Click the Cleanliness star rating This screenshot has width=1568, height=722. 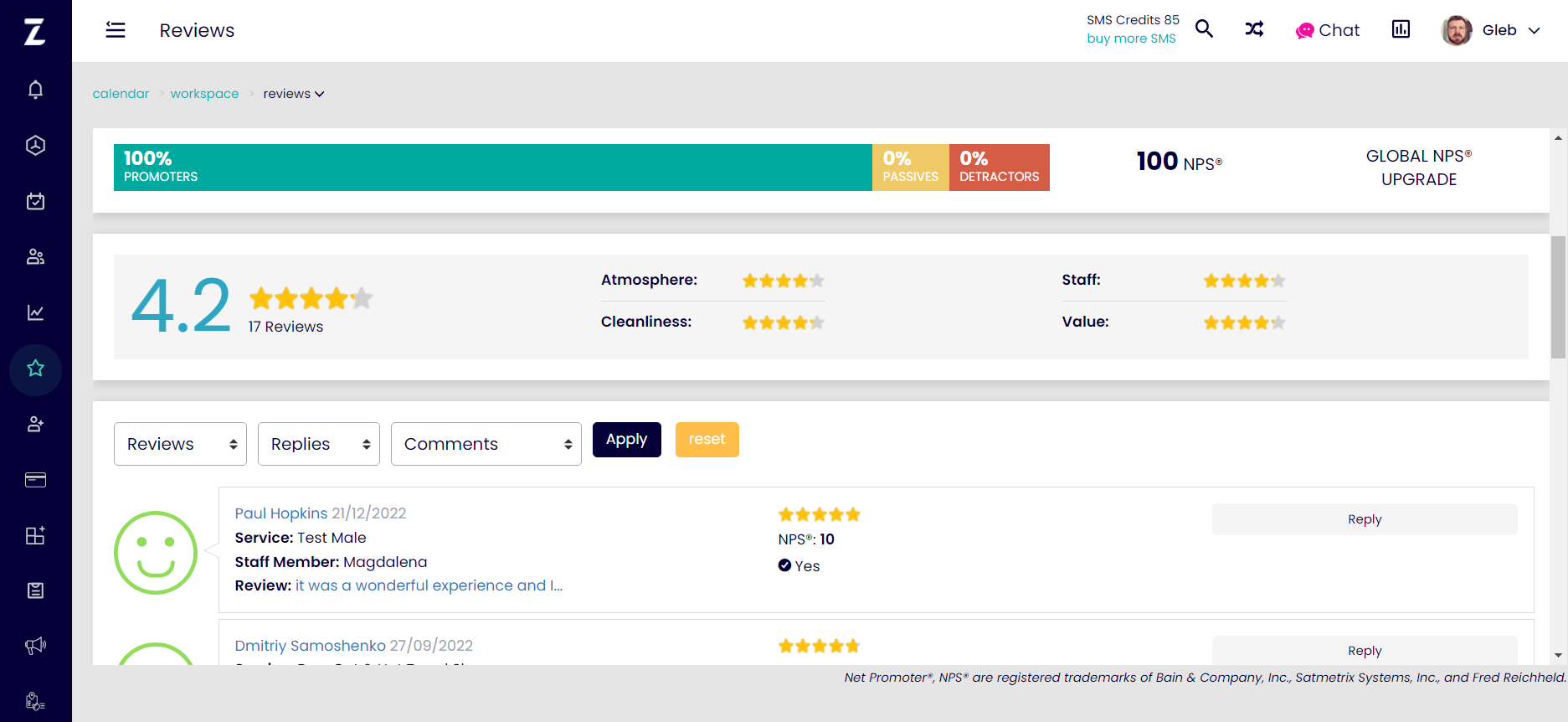(x=784, y=322)
